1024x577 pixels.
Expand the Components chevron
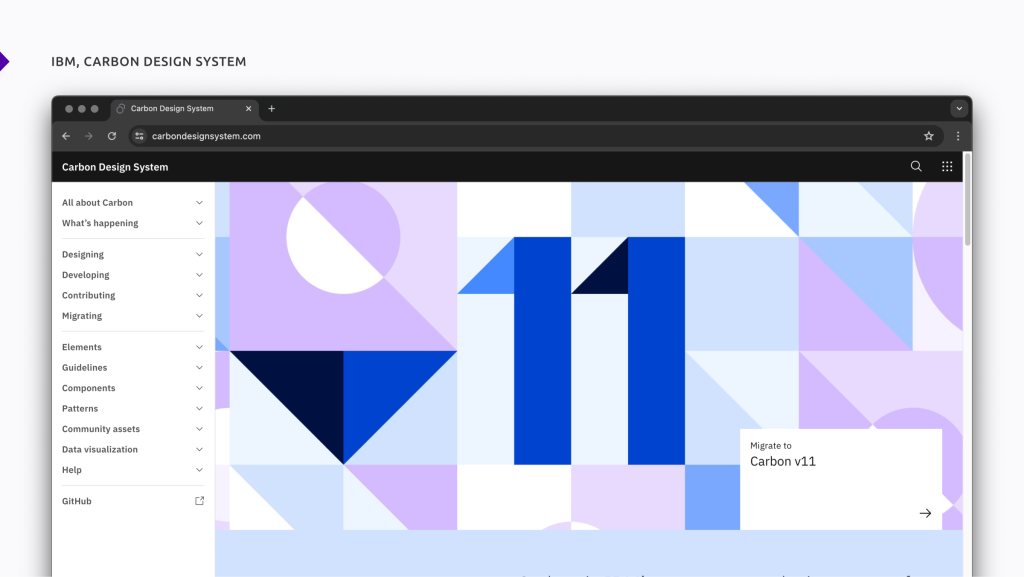199,388
